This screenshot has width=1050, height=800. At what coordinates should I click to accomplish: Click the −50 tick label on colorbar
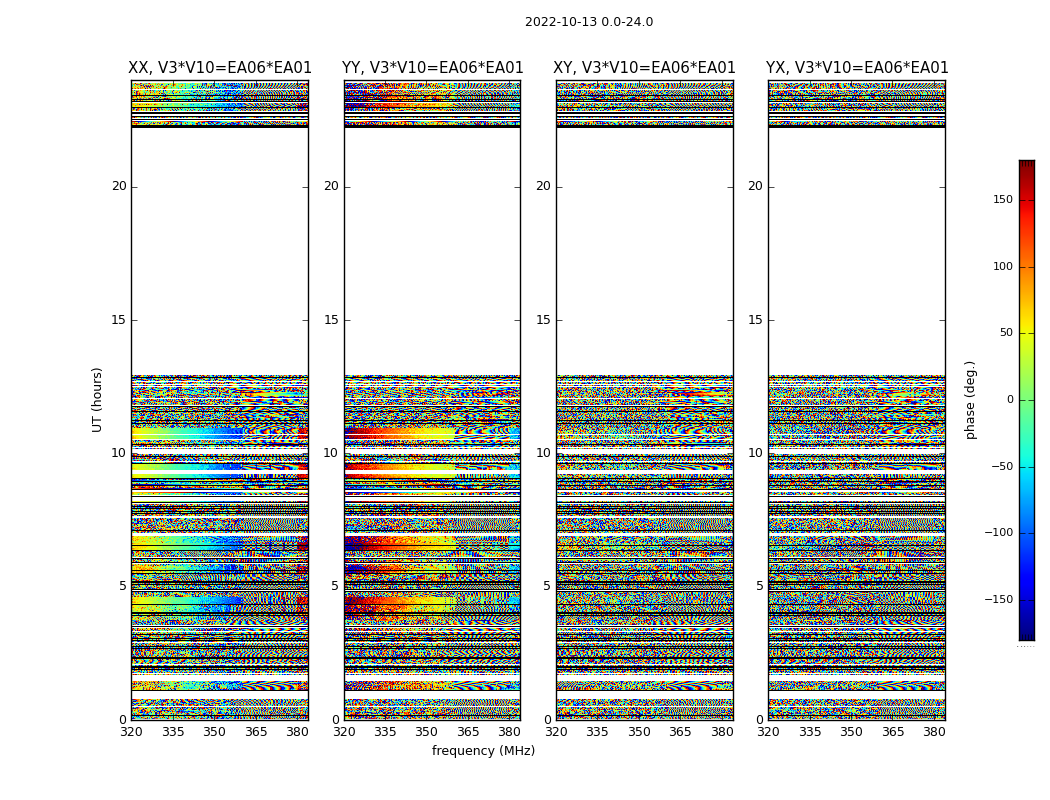(1001, 466)
